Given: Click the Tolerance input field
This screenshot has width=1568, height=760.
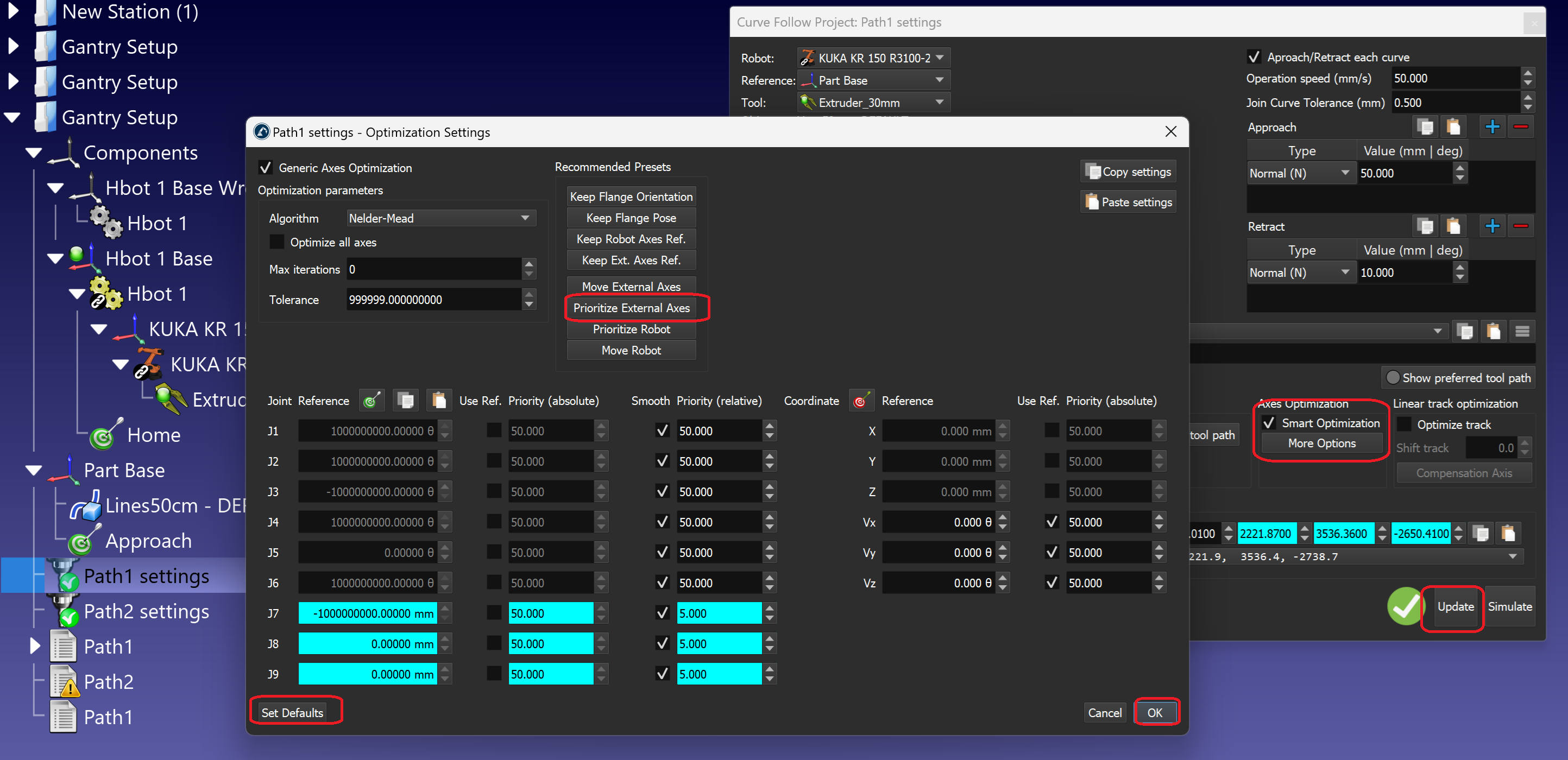Looking at the screenshot, I should tap(433, 299).
